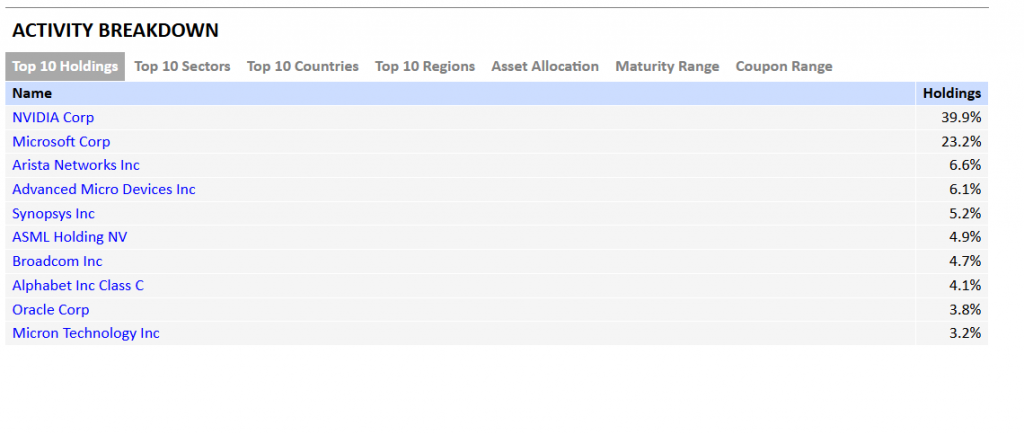View the Asset Allocation tab

[x=545, y=67]
